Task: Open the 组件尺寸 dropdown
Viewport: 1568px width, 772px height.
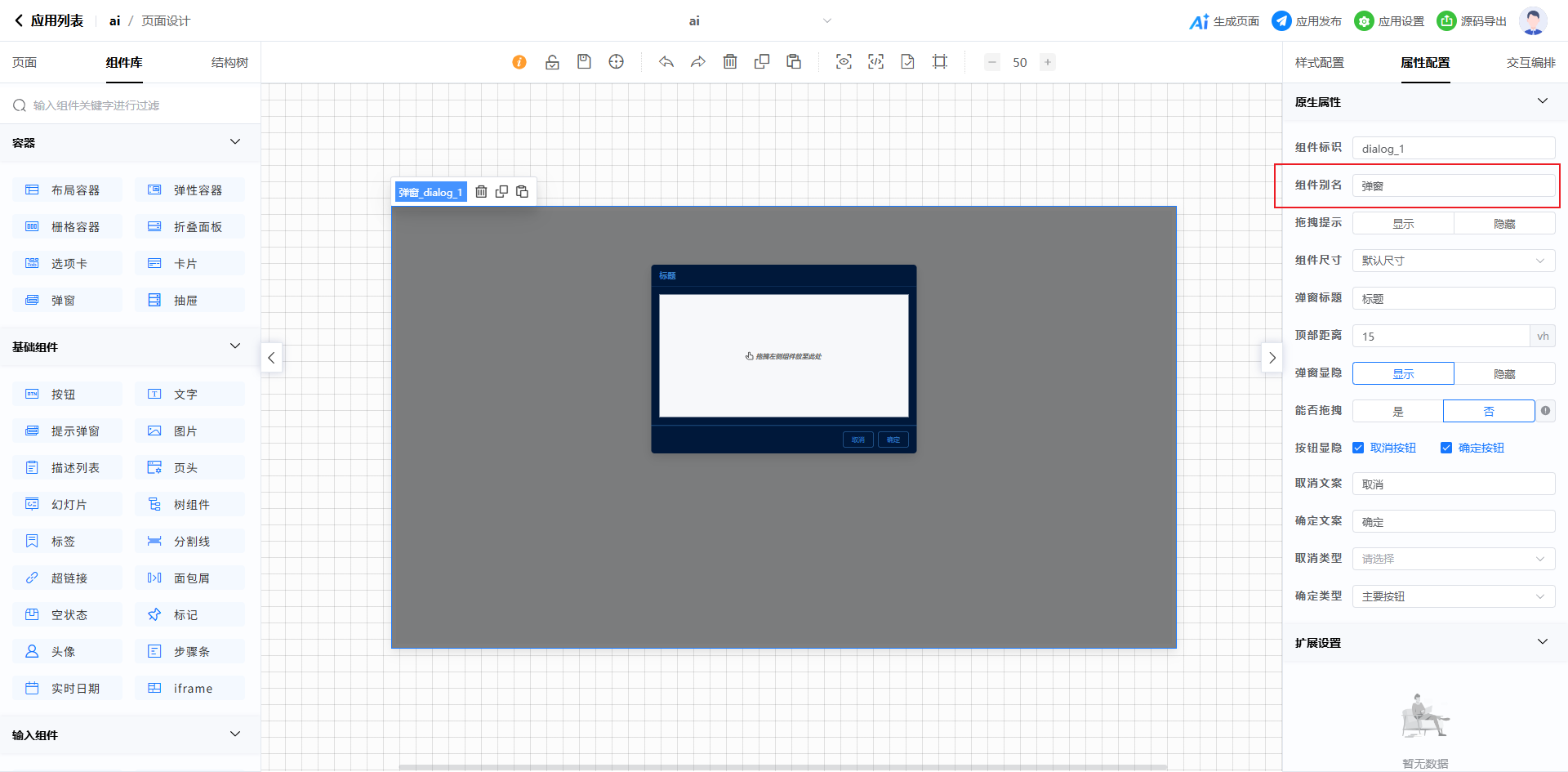Action: click(x=1453, y=261)
